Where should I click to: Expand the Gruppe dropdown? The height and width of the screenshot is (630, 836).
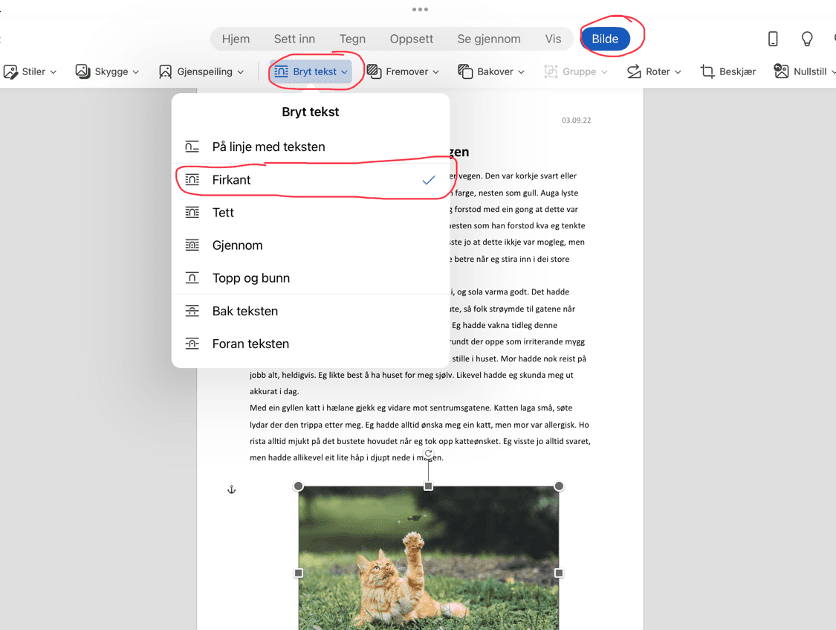575,71
